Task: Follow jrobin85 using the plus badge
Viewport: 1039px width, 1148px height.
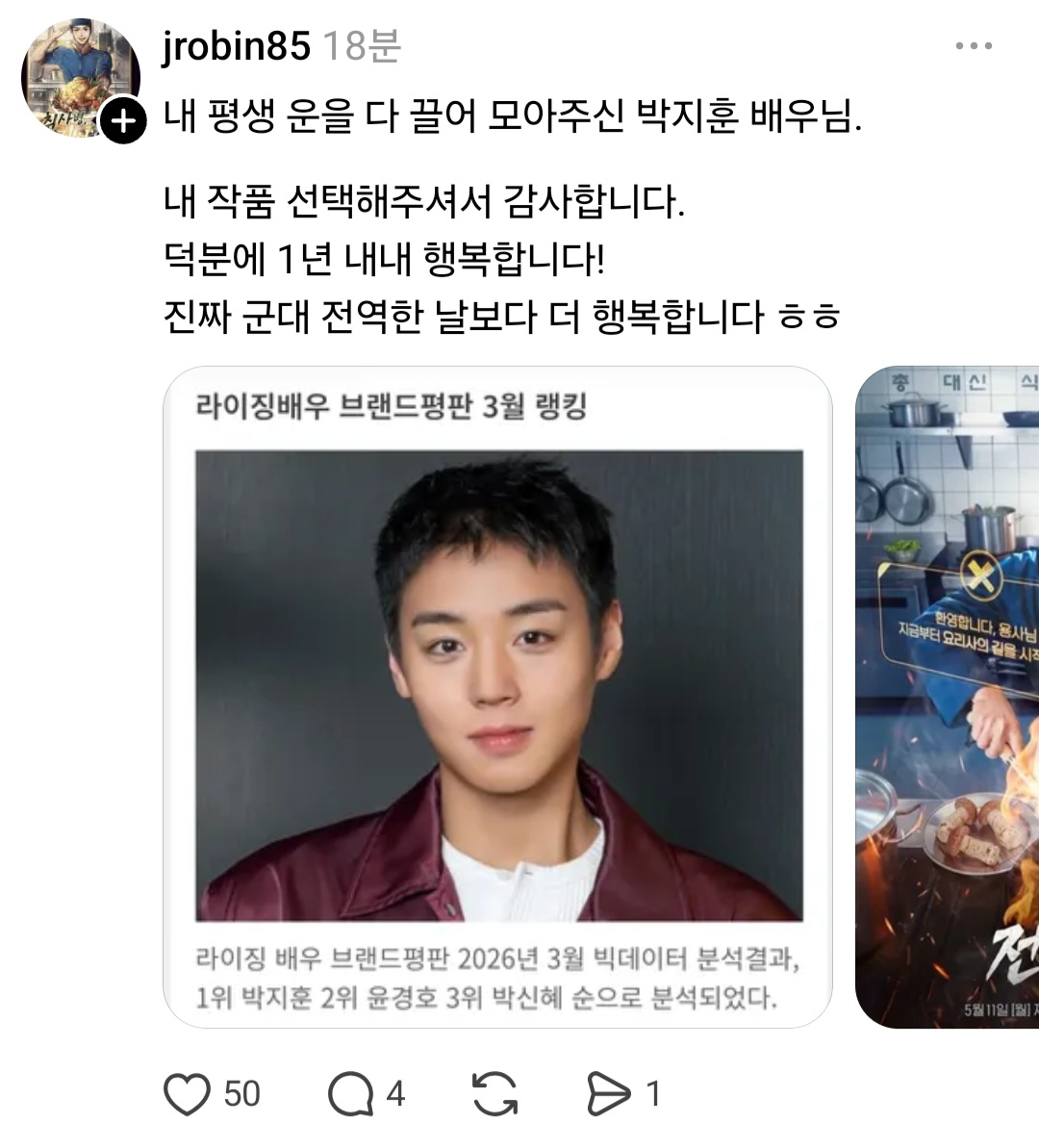Action: tap(123, 119)
